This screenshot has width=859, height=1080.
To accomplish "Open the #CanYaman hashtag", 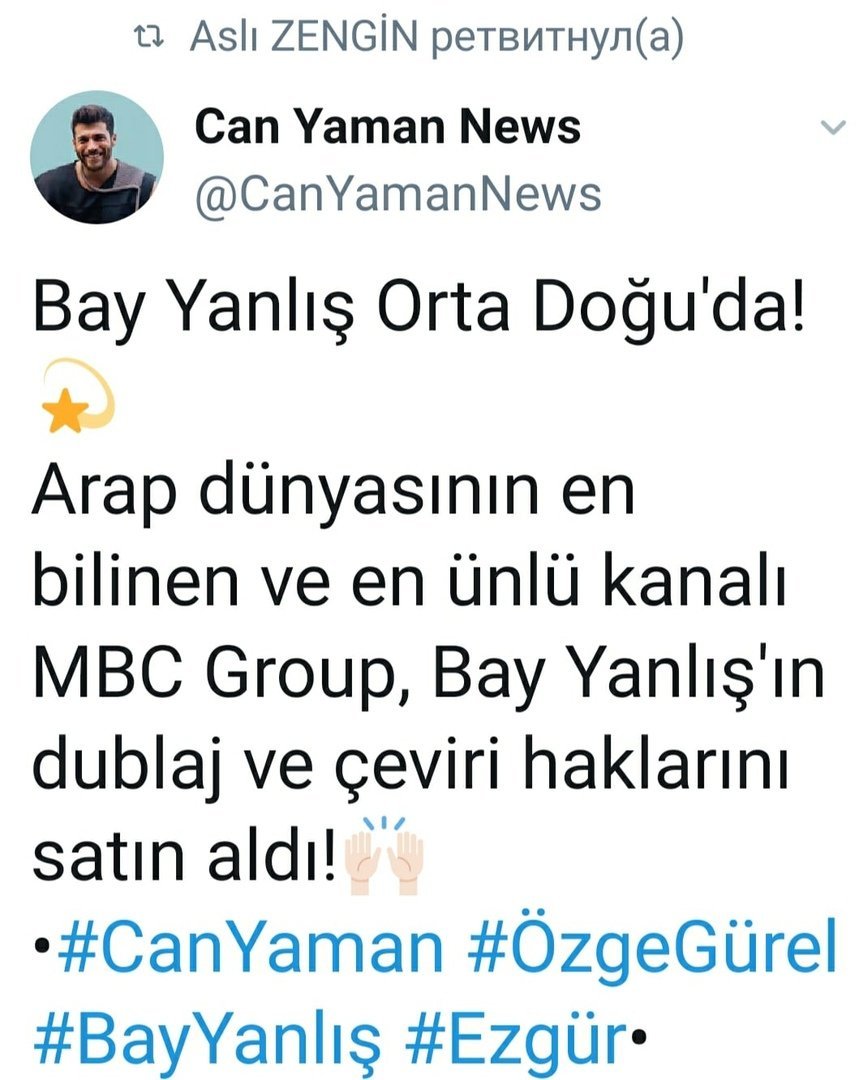I will (251, 949).
